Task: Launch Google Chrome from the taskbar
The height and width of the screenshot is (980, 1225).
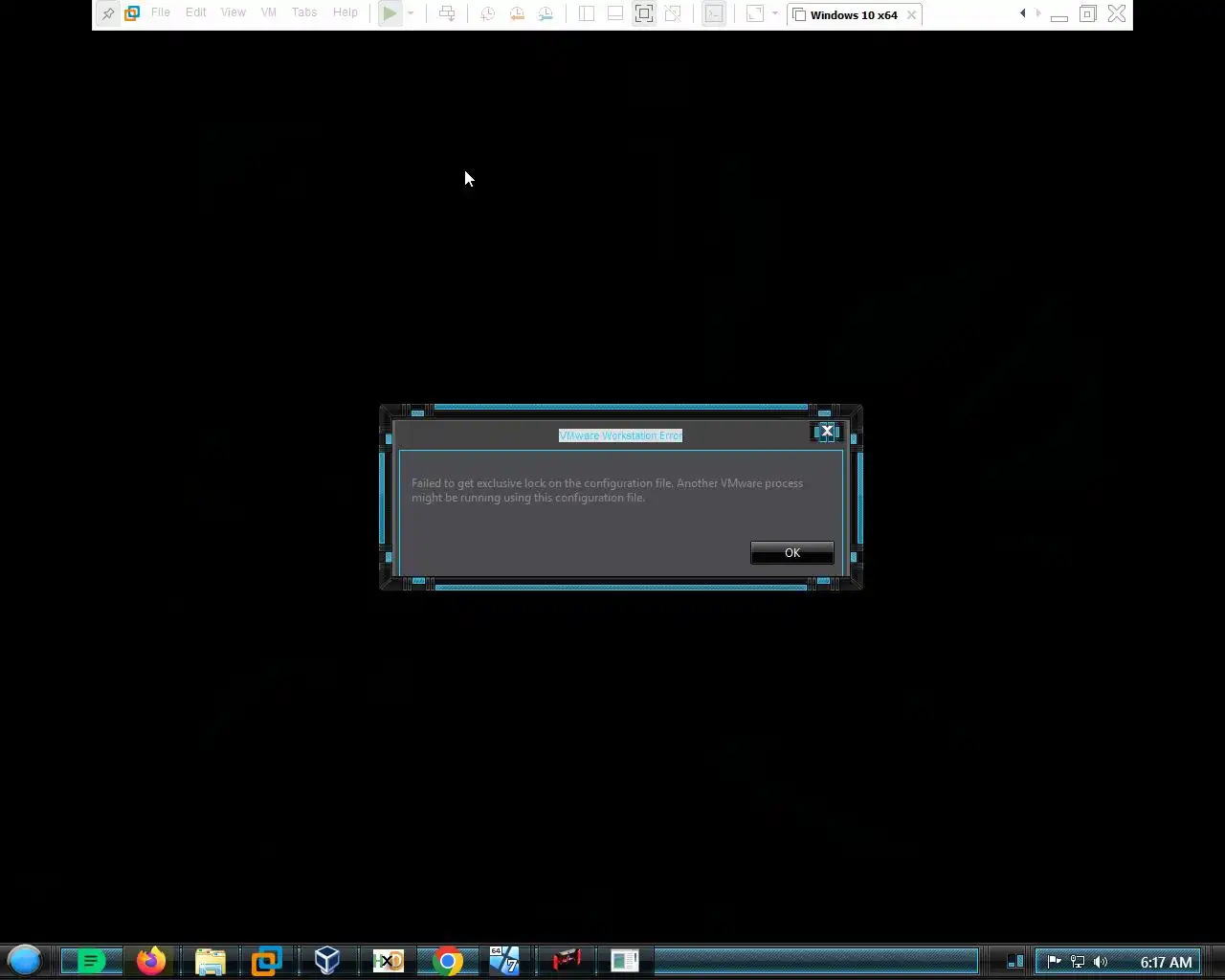Action: click(x=447, y=960)
